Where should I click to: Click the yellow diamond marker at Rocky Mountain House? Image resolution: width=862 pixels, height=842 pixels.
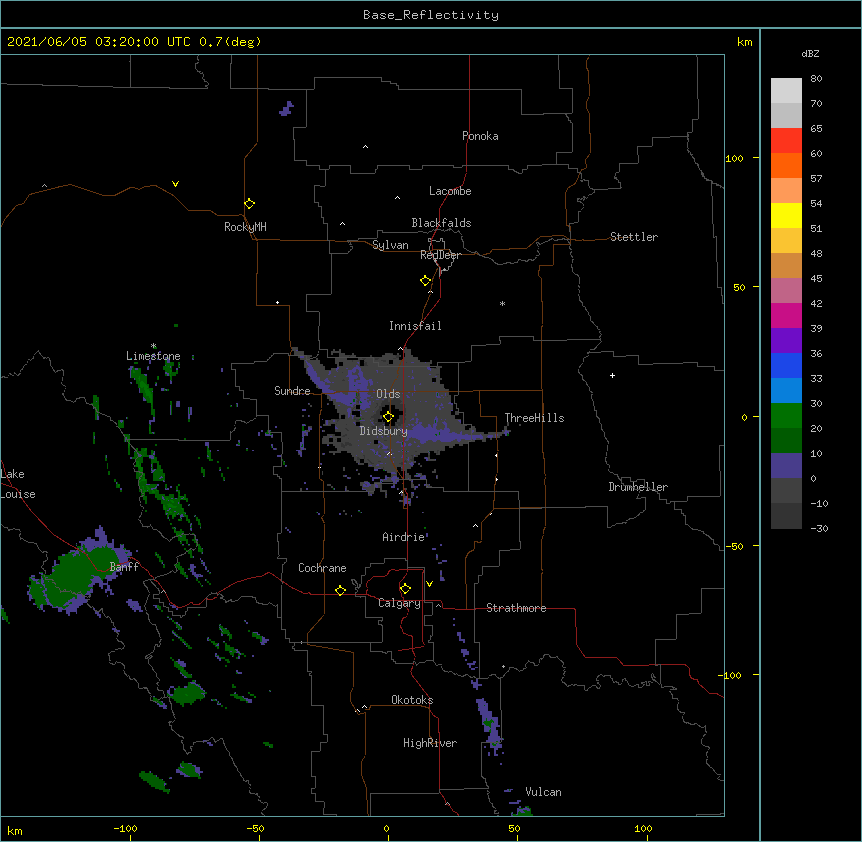(x=249, y=204)
